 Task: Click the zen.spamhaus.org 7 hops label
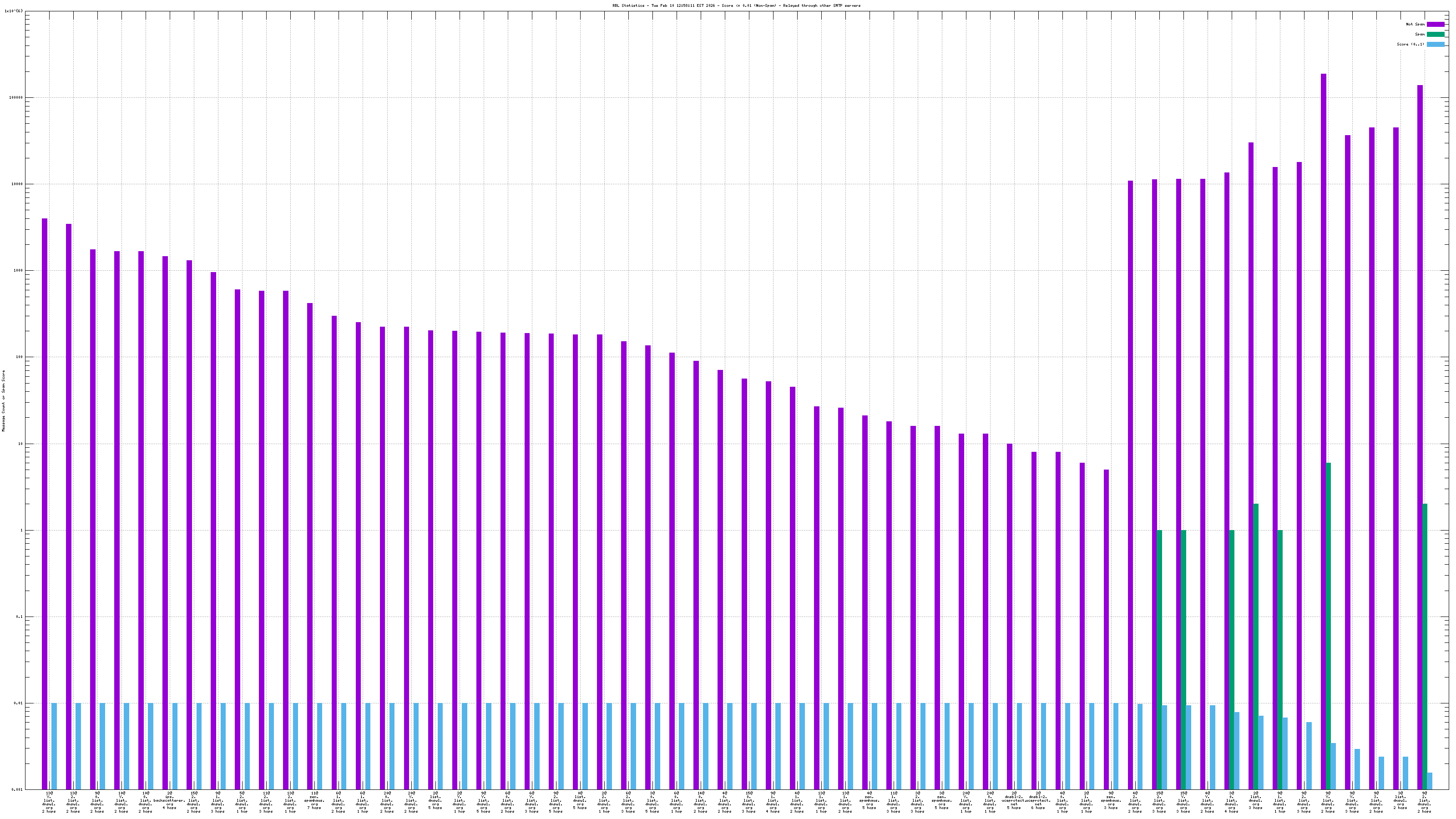314,800
